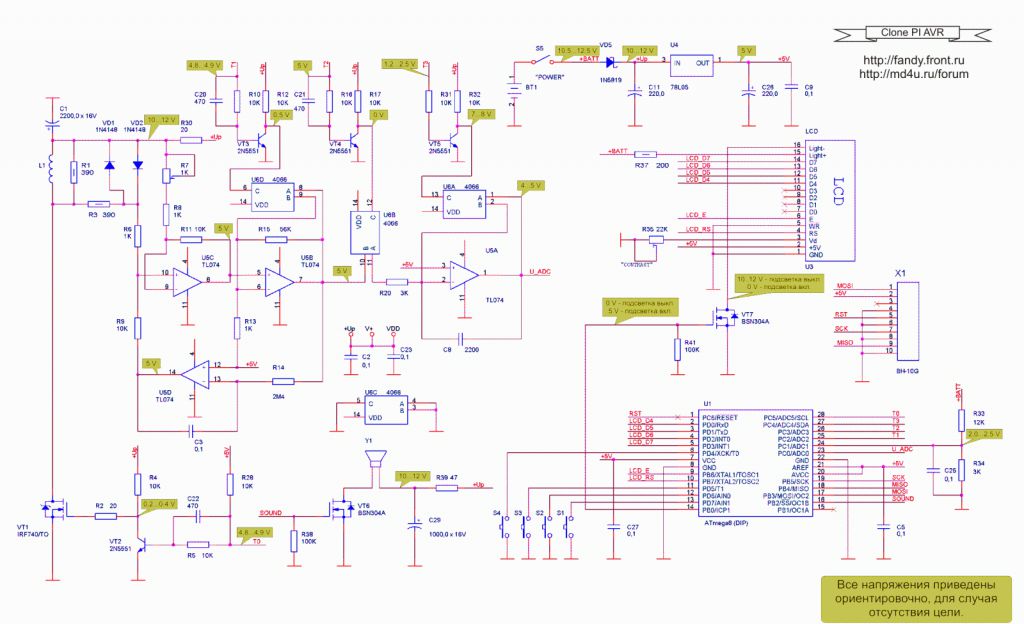Select the R33 12K resistor label

tap(978, 418)
